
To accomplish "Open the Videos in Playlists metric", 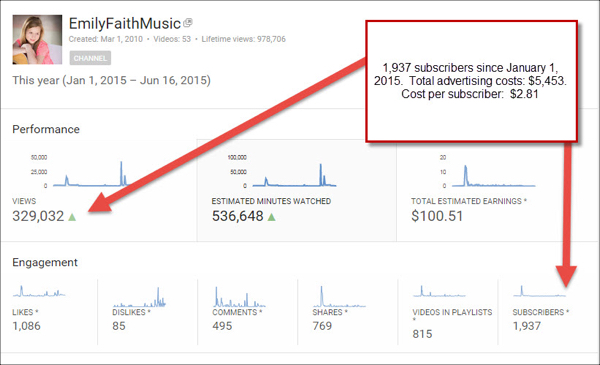I will tap(452, 312).
